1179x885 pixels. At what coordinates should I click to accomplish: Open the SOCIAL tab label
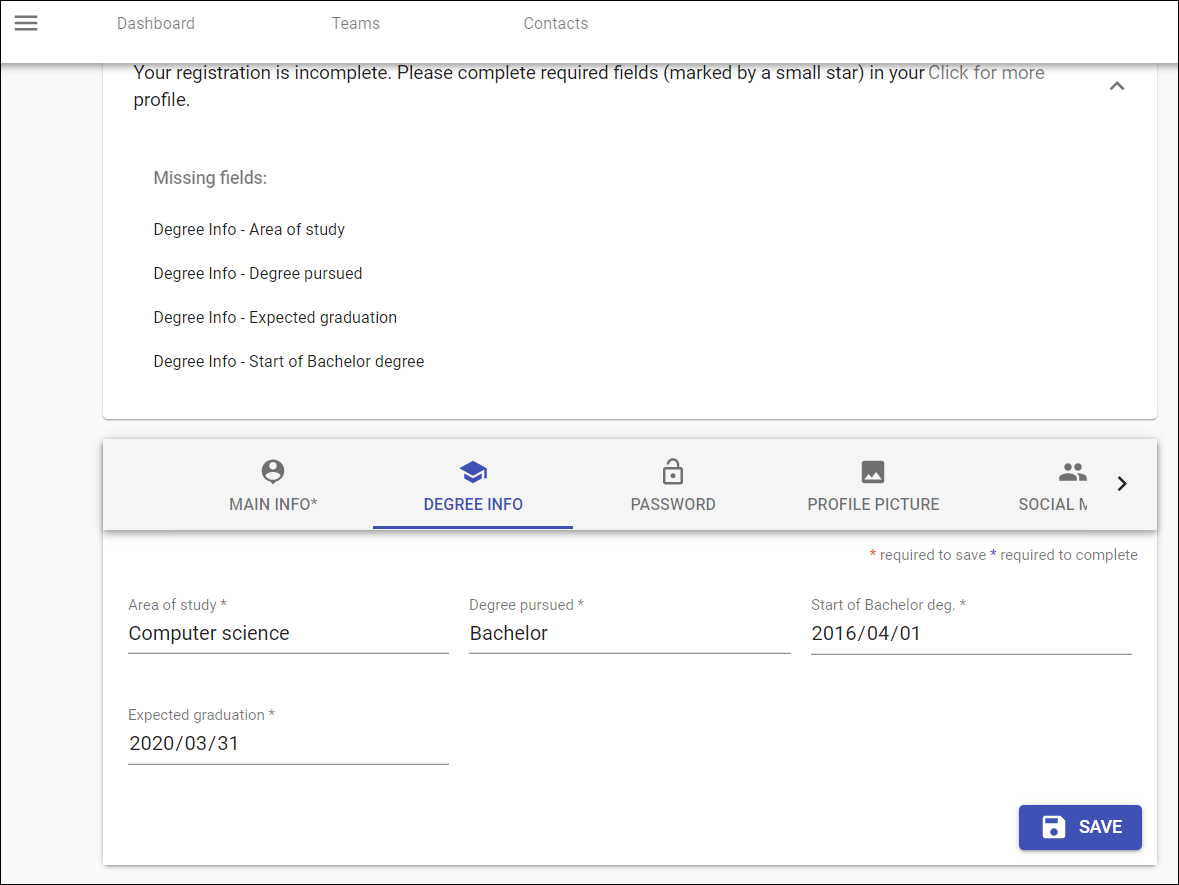pyautogui.click(x=1053, y=505)
